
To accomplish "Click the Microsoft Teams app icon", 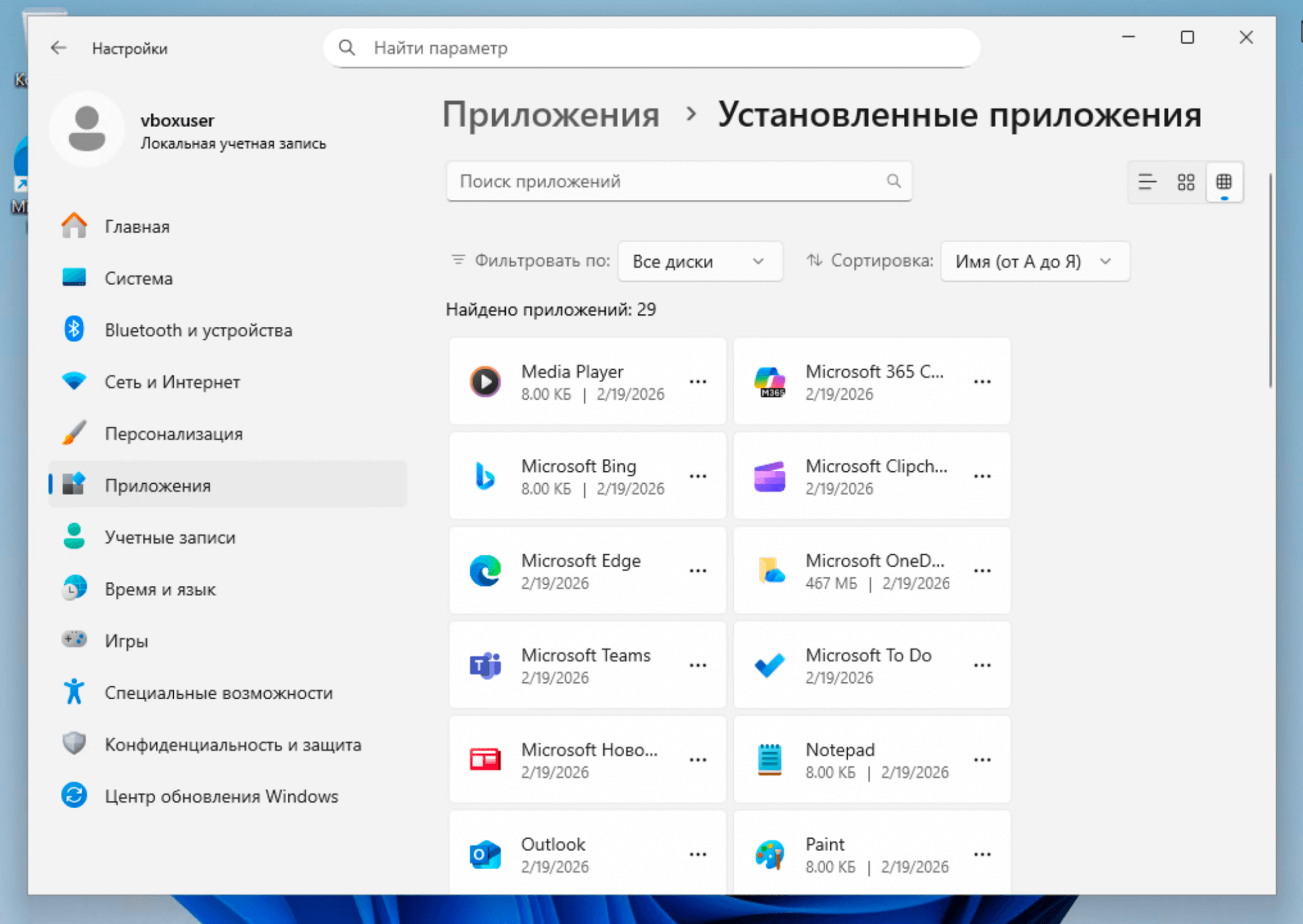I will tap(485, 666).
